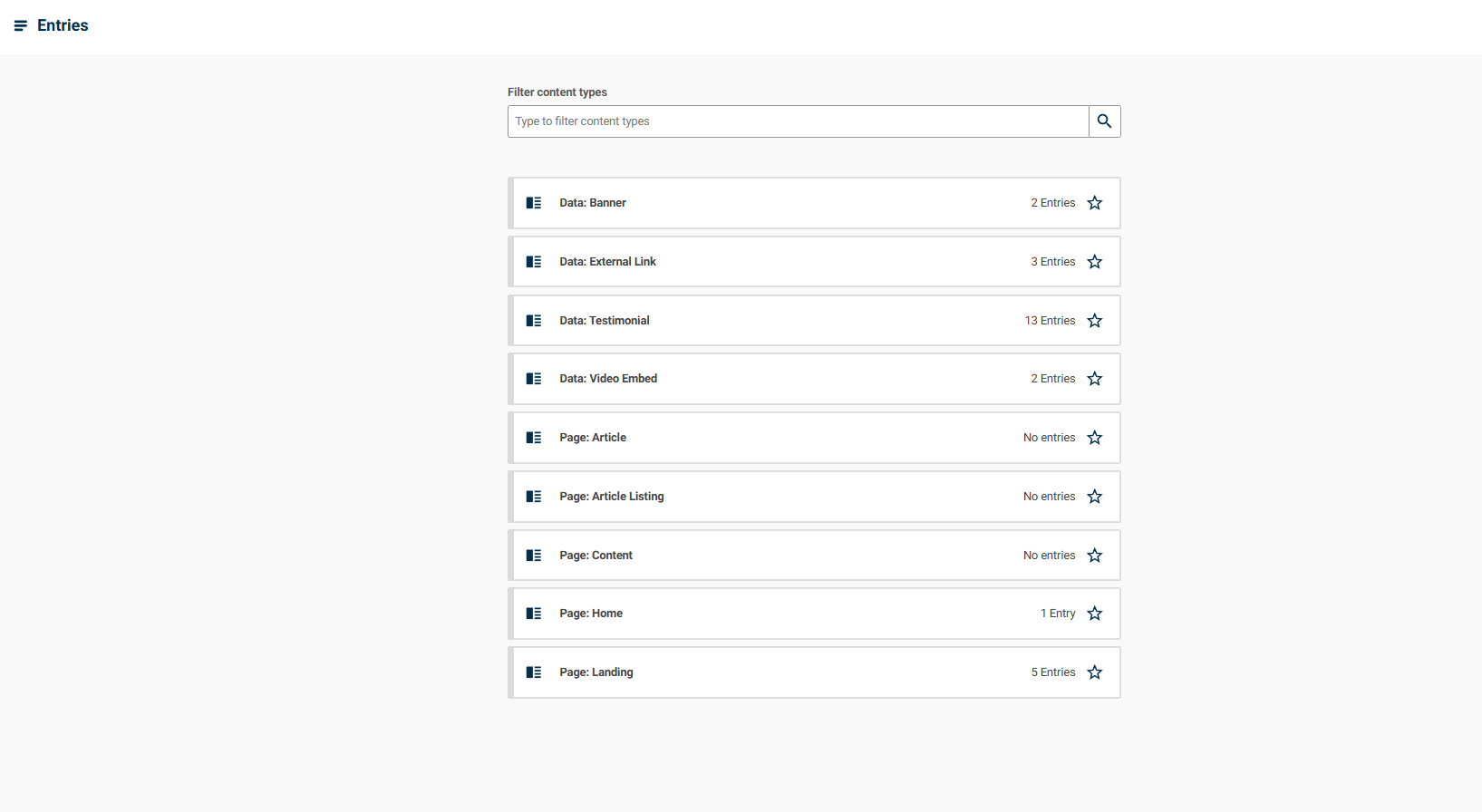Favorite the Page: Home content type
1482x812 pixels.
1095,614
